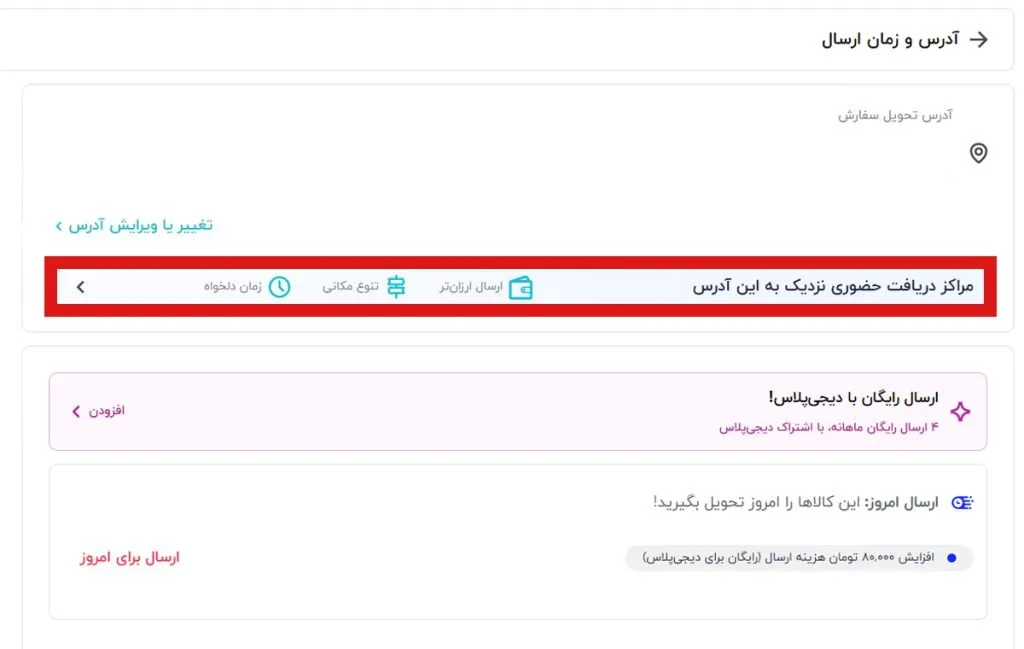Click the تنوع مکانی label
Image resolution: width=1024 pixels, height=649 pixels.
350,287
